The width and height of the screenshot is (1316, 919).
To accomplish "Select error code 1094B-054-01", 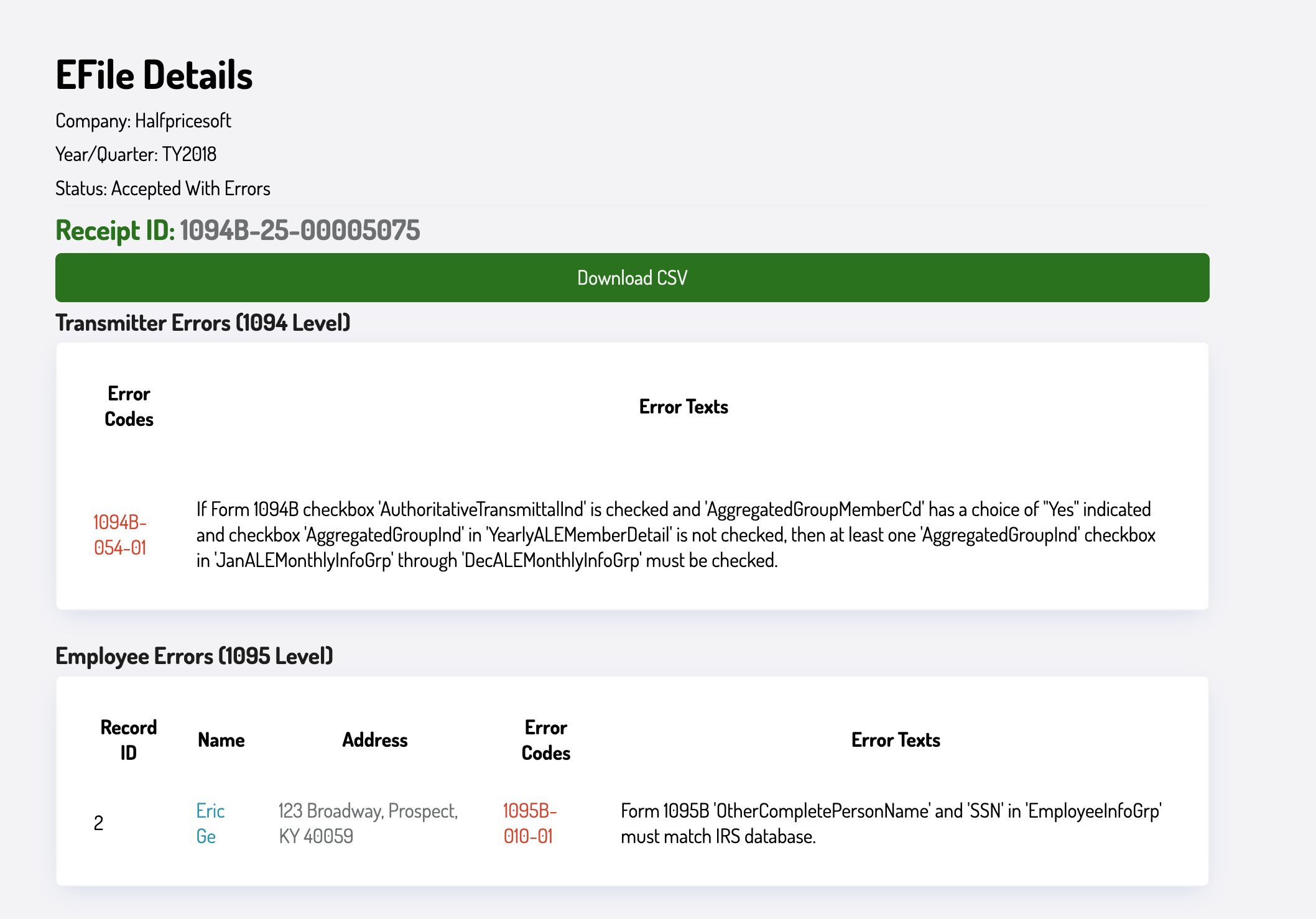I will click(120, 536).
